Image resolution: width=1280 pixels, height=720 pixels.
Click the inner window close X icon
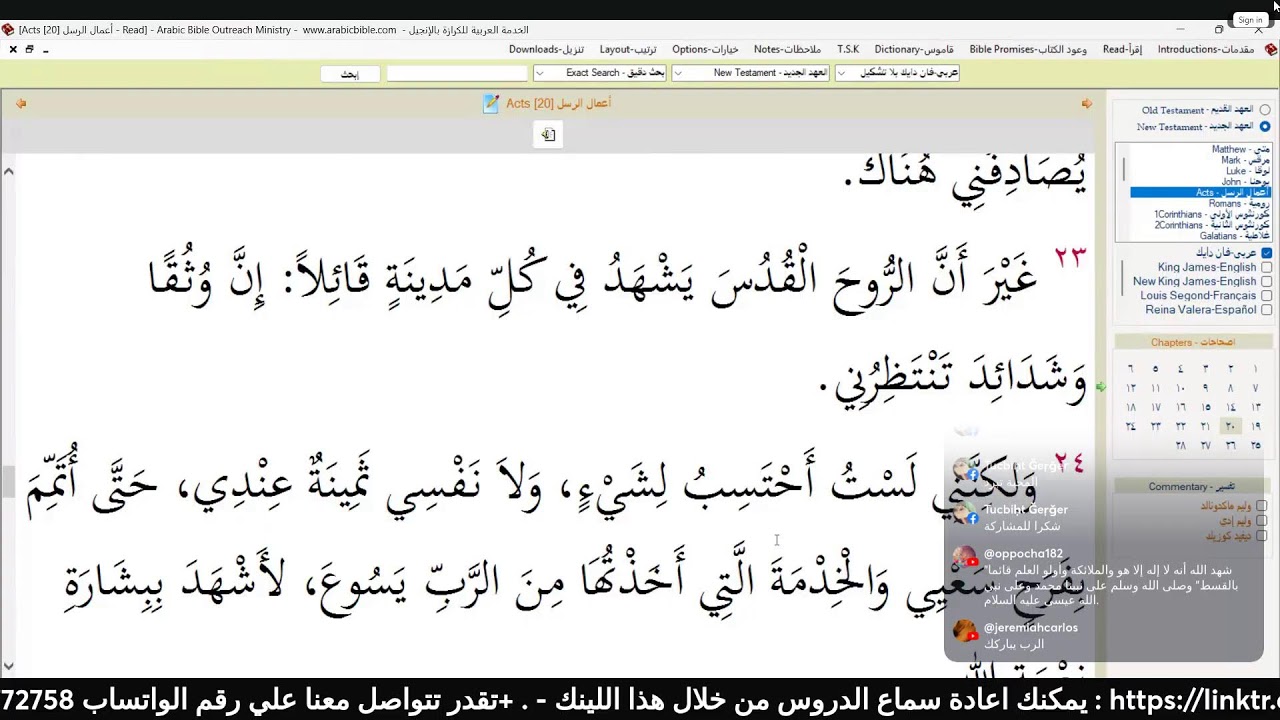tap(12, 49)
